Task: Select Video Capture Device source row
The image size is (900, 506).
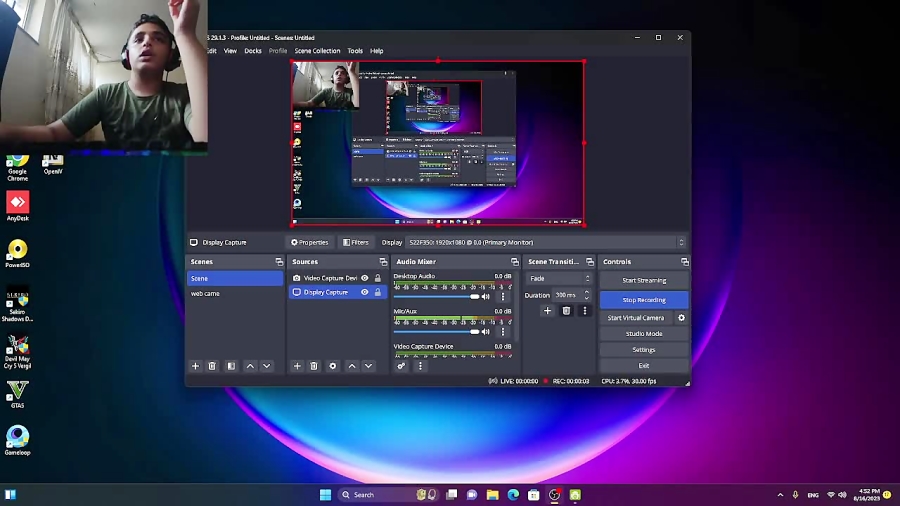Action: pyautogui.click(x=338, y=278)
